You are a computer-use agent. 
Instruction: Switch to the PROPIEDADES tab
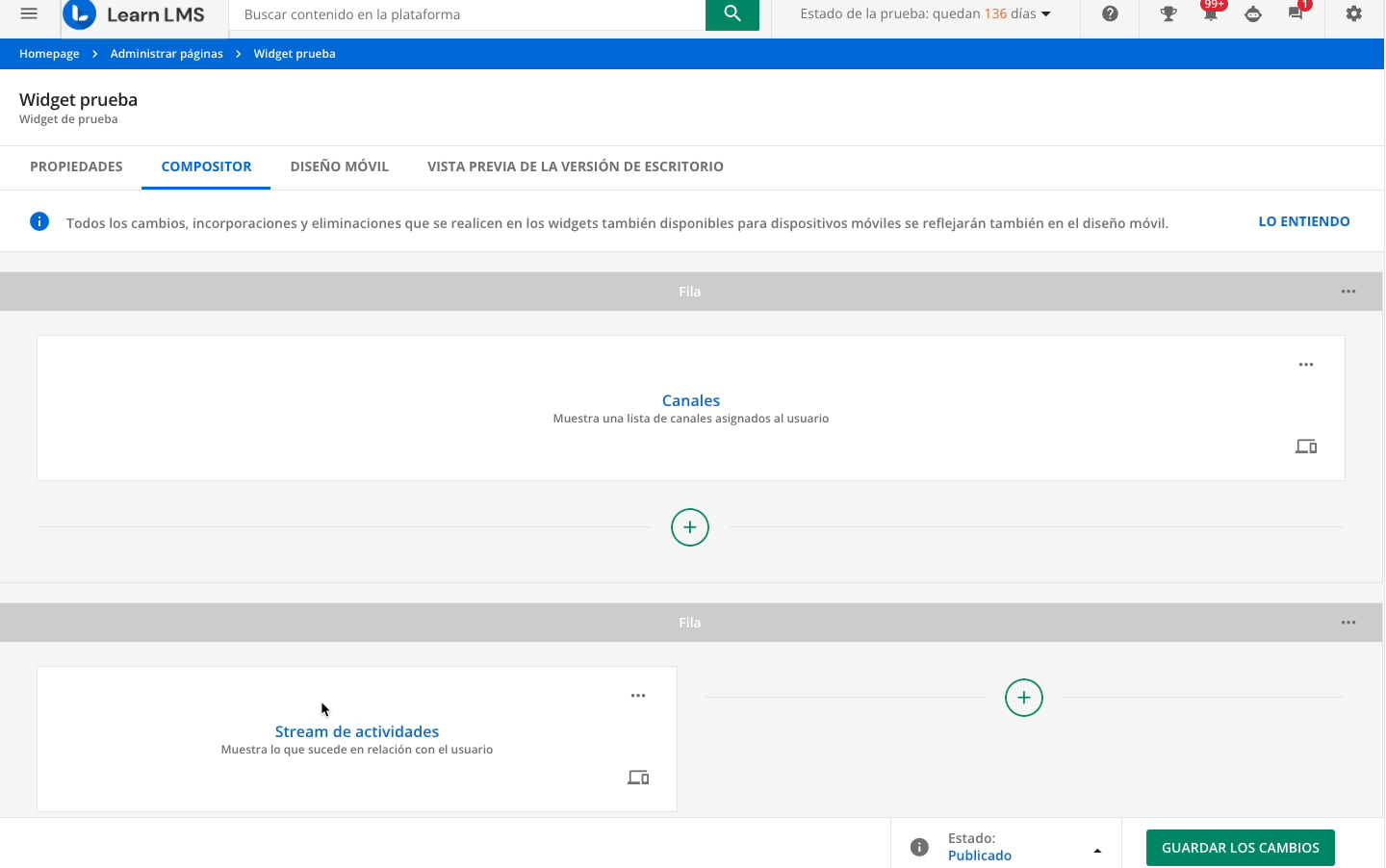coord(76,166)
